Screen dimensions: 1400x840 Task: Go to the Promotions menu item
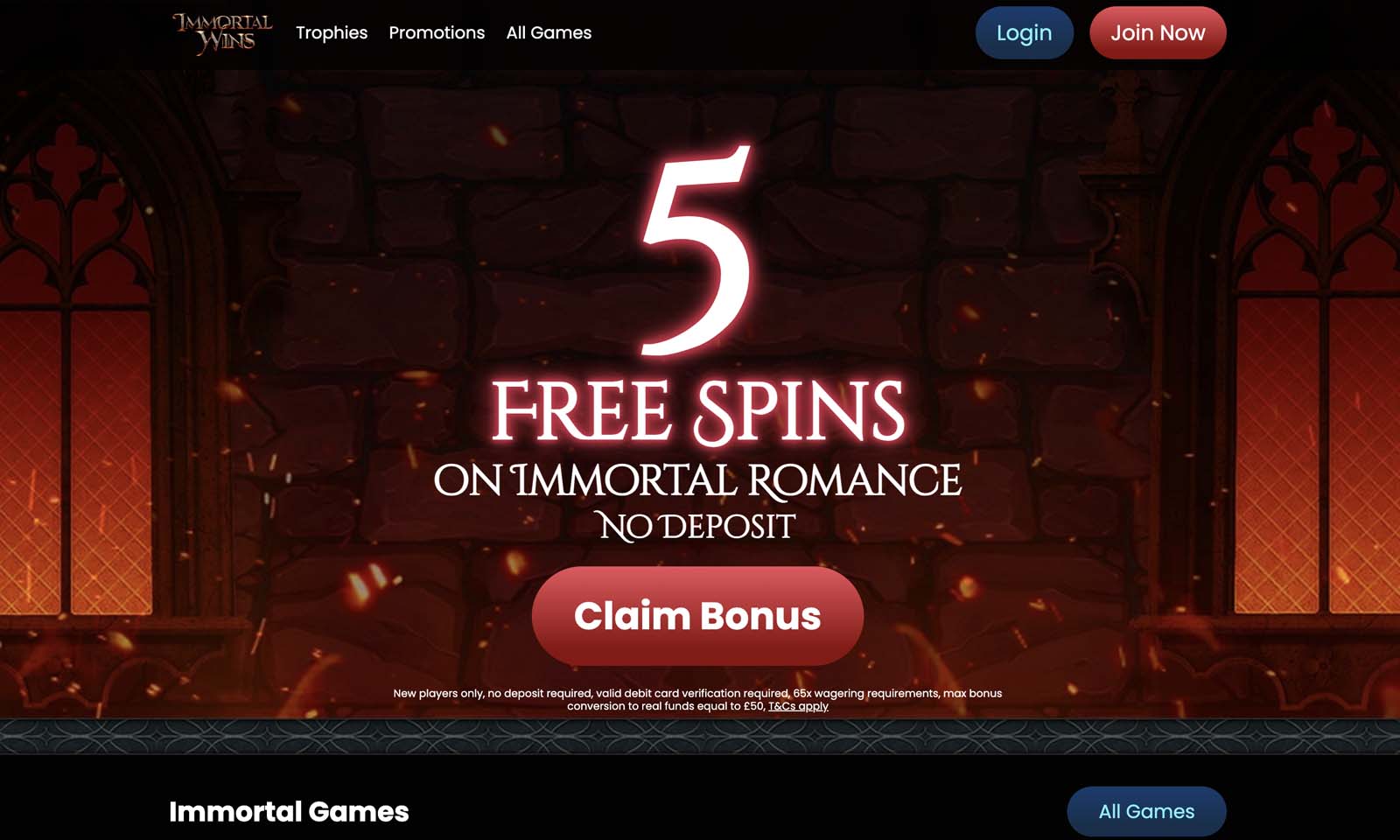[437, 32]
